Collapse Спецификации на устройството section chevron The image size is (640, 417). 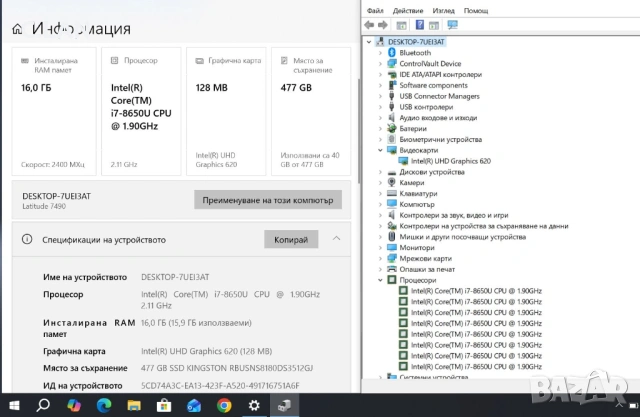336,238
